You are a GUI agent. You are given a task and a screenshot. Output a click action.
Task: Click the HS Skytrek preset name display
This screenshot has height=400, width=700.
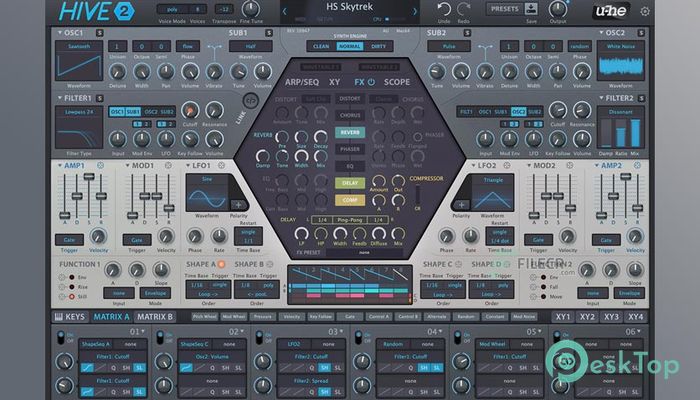tap(350, 7)
